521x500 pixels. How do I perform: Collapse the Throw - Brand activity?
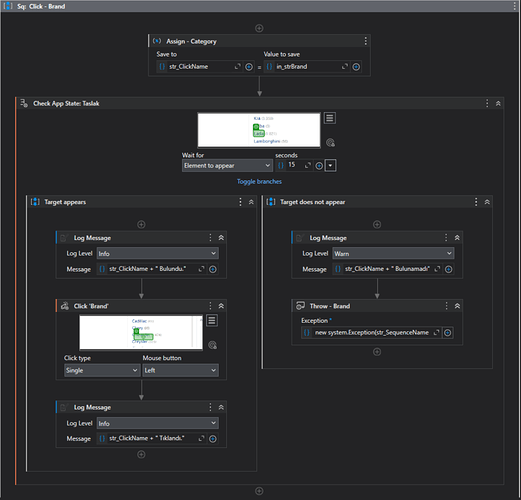[x=457, y=306]
